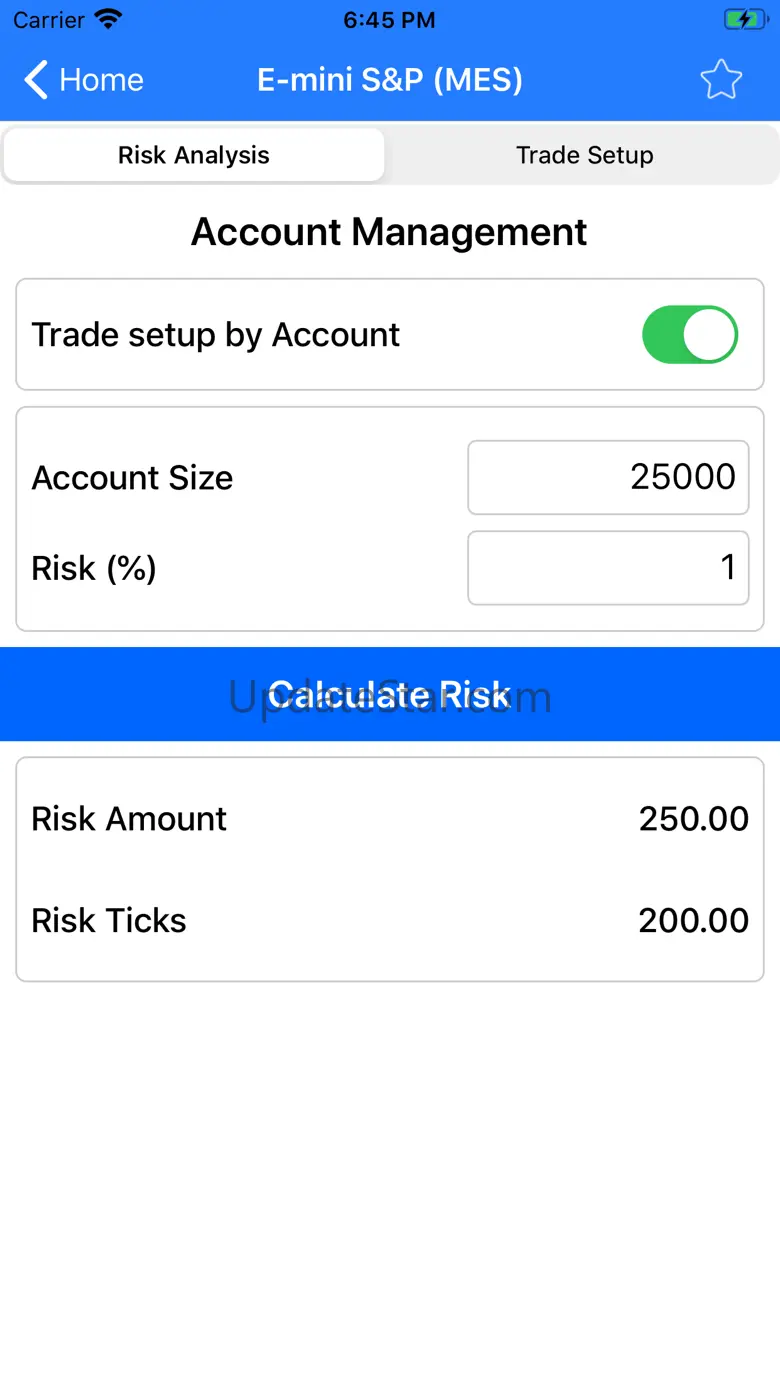Tap the Risk Amount value 250.00
780x1387 pixels.
(693, 819)
